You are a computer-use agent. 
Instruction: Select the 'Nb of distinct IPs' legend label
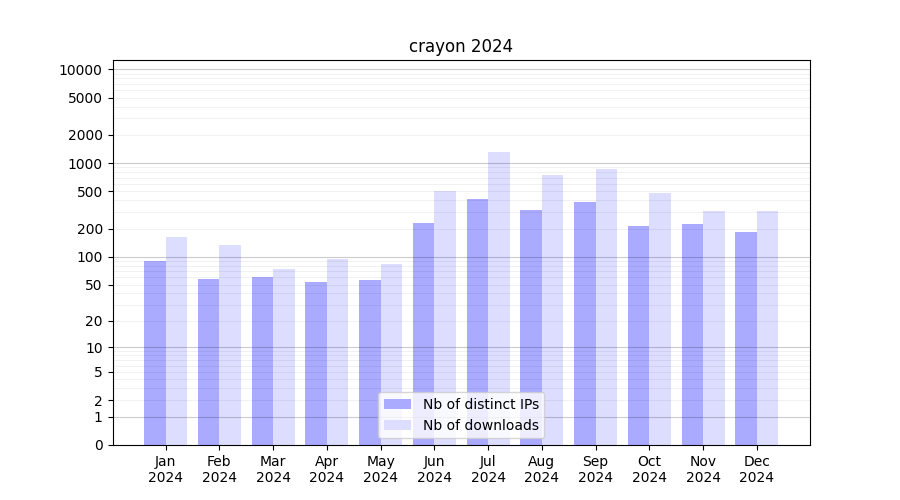point(480,404)
